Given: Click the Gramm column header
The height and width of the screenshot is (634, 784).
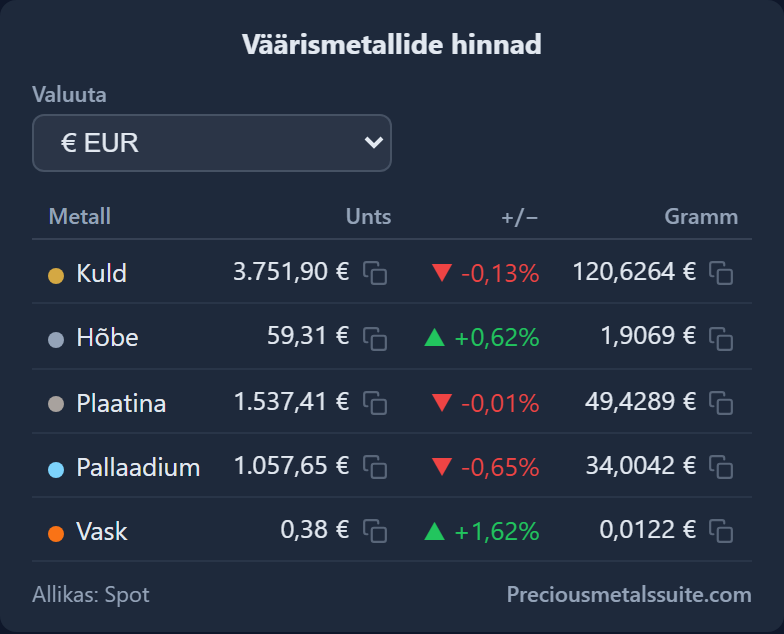Looking at the screenshot, I should coord(701,216).
